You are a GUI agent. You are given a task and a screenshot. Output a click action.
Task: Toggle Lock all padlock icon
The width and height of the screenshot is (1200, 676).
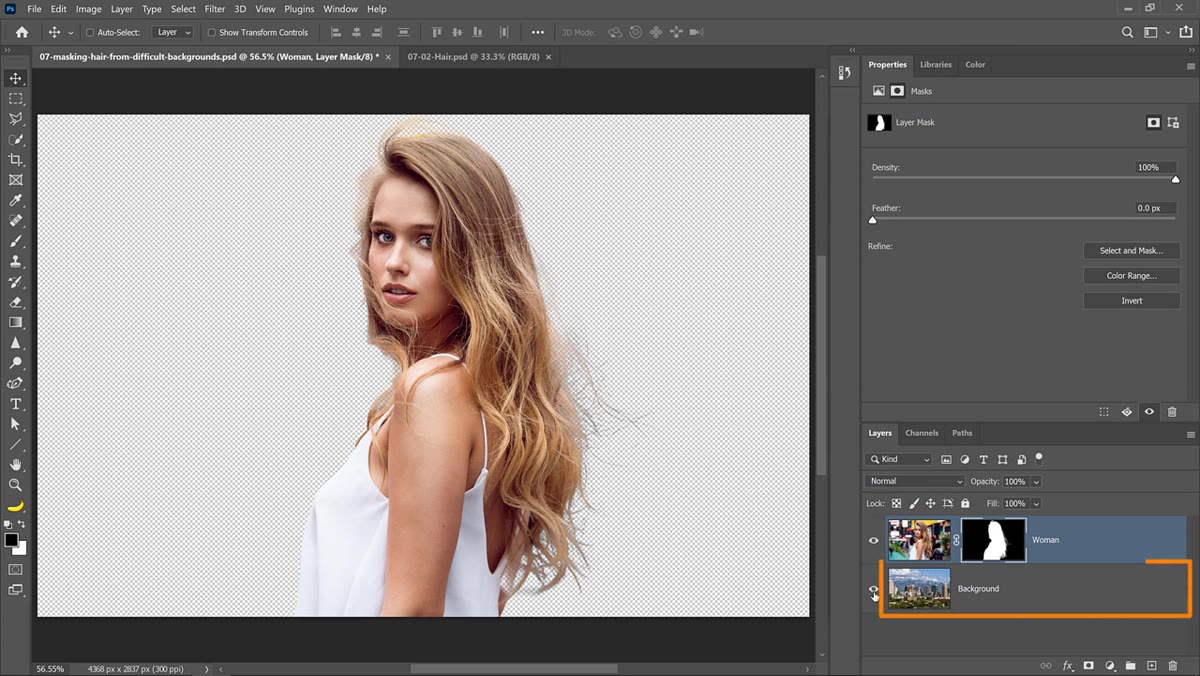click(965, 503)
